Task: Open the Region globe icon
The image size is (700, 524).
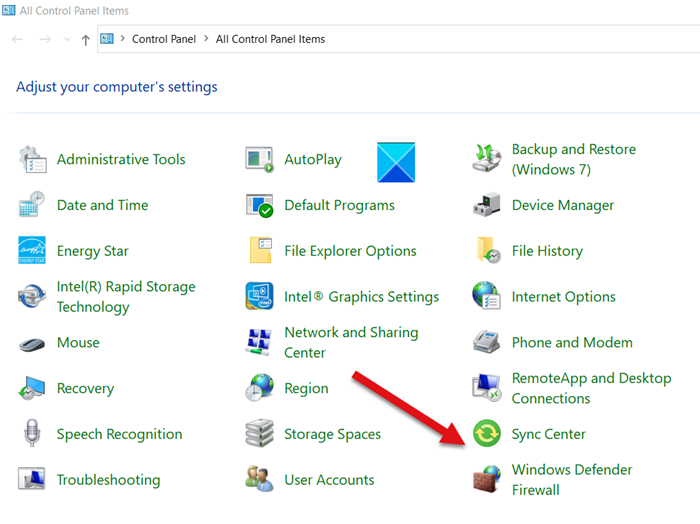Action: [259, 388]
